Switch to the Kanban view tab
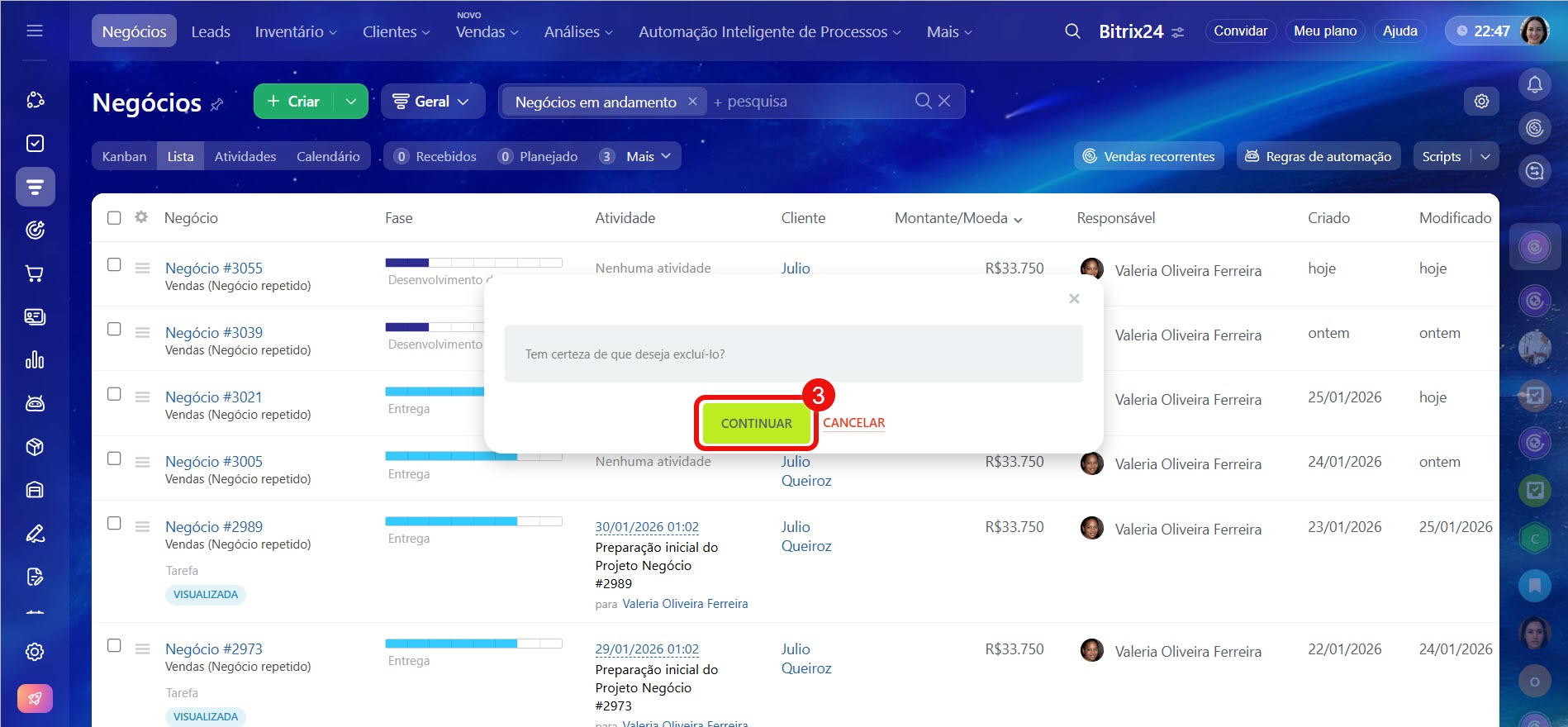1568x727 pixels. point(124,157)
